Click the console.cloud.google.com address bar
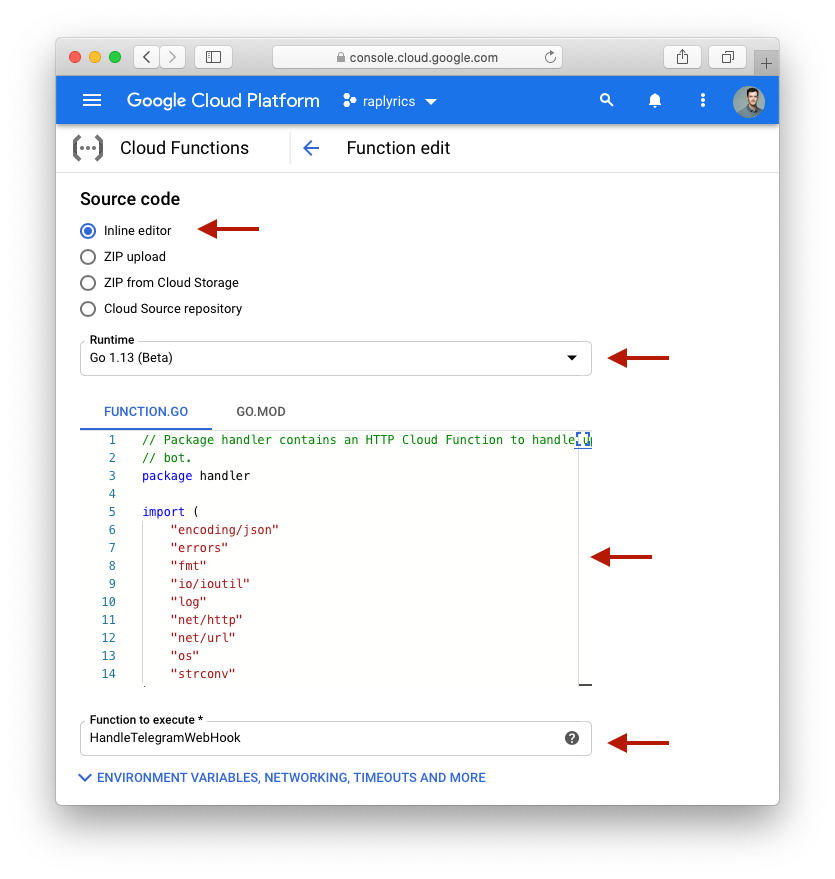 coord(418,57)
